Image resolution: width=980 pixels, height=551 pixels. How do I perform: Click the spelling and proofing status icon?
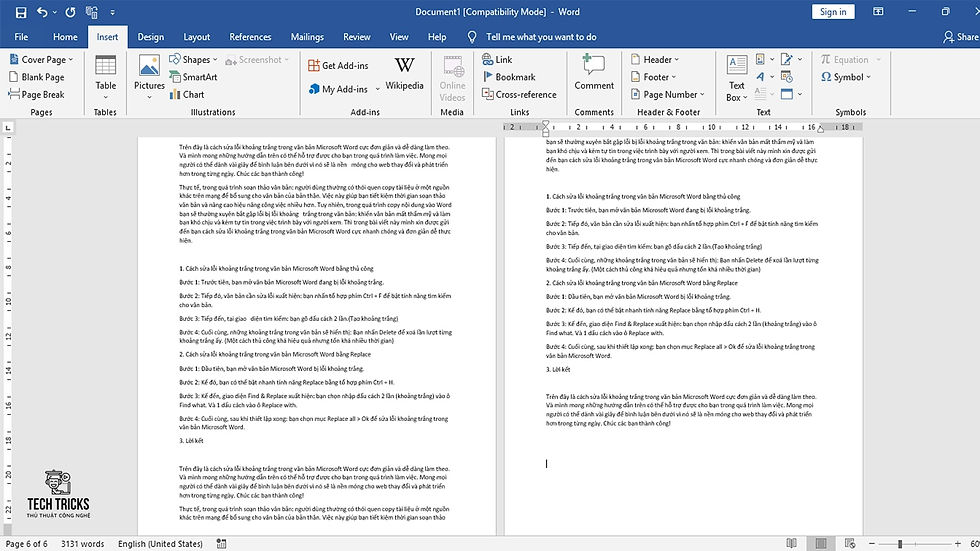[221, 544]
